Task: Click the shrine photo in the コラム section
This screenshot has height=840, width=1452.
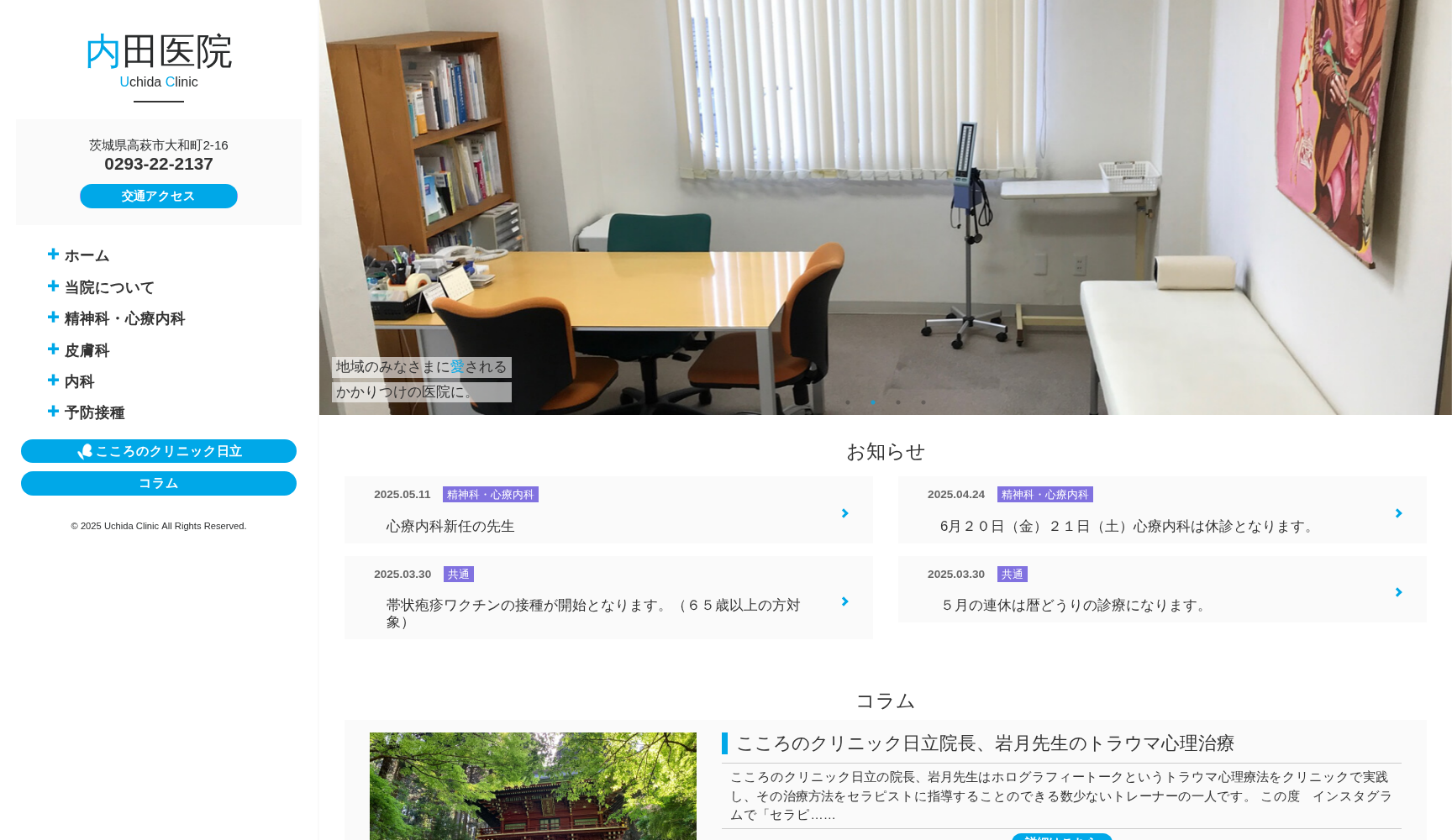Action: [532, 786]
